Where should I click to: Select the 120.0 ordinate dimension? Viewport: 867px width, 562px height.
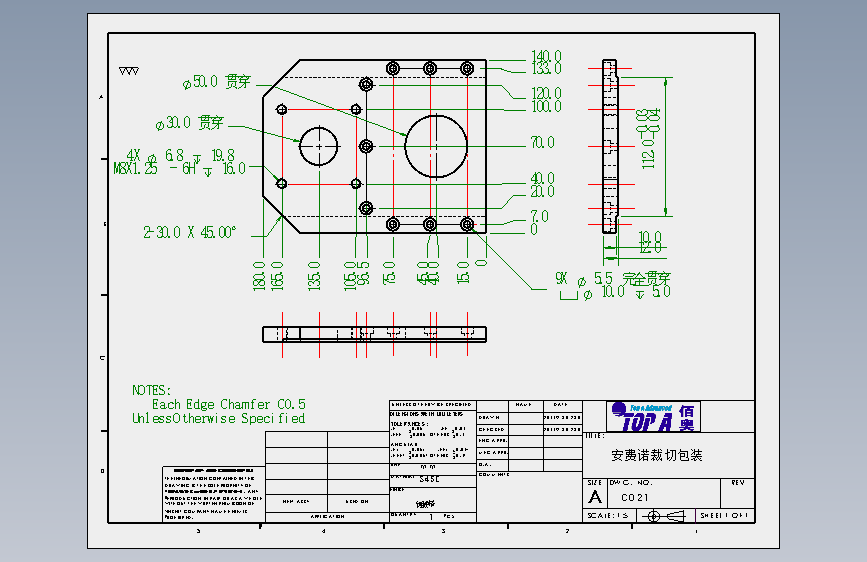pos(546,93)
